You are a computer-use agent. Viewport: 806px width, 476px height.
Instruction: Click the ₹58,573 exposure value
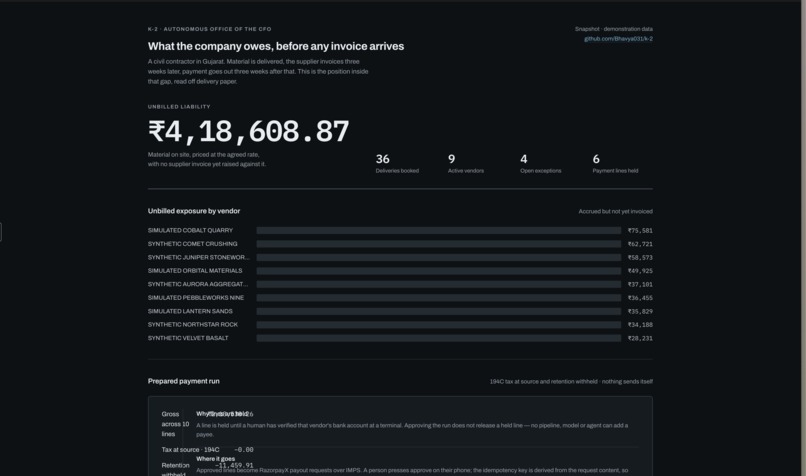tap(640, 258)
